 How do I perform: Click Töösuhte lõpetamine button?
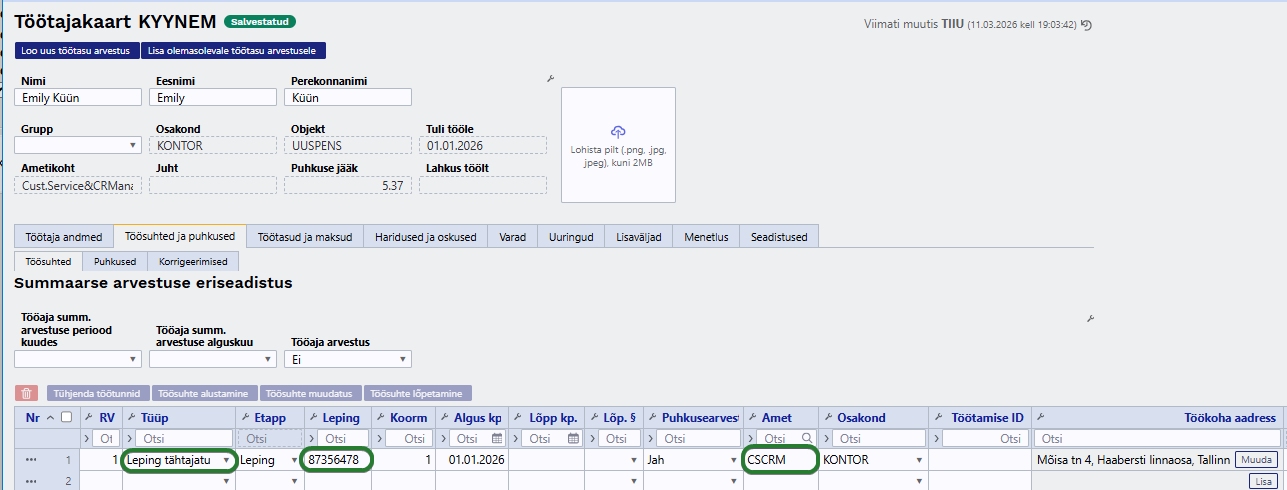[x=417, y=394]
